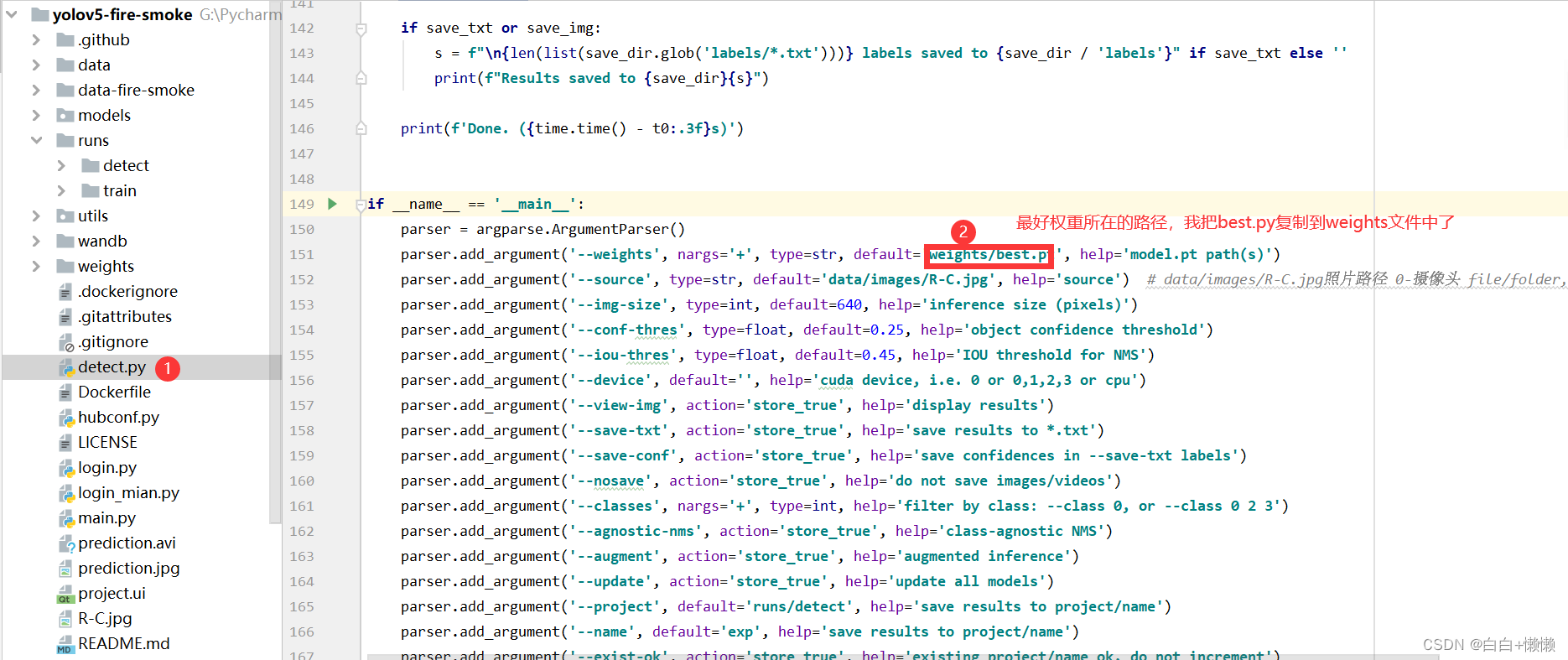Select hubconf.py in the project tree
The height and width of the screenshot is (660, 1568).
[118, 417]
